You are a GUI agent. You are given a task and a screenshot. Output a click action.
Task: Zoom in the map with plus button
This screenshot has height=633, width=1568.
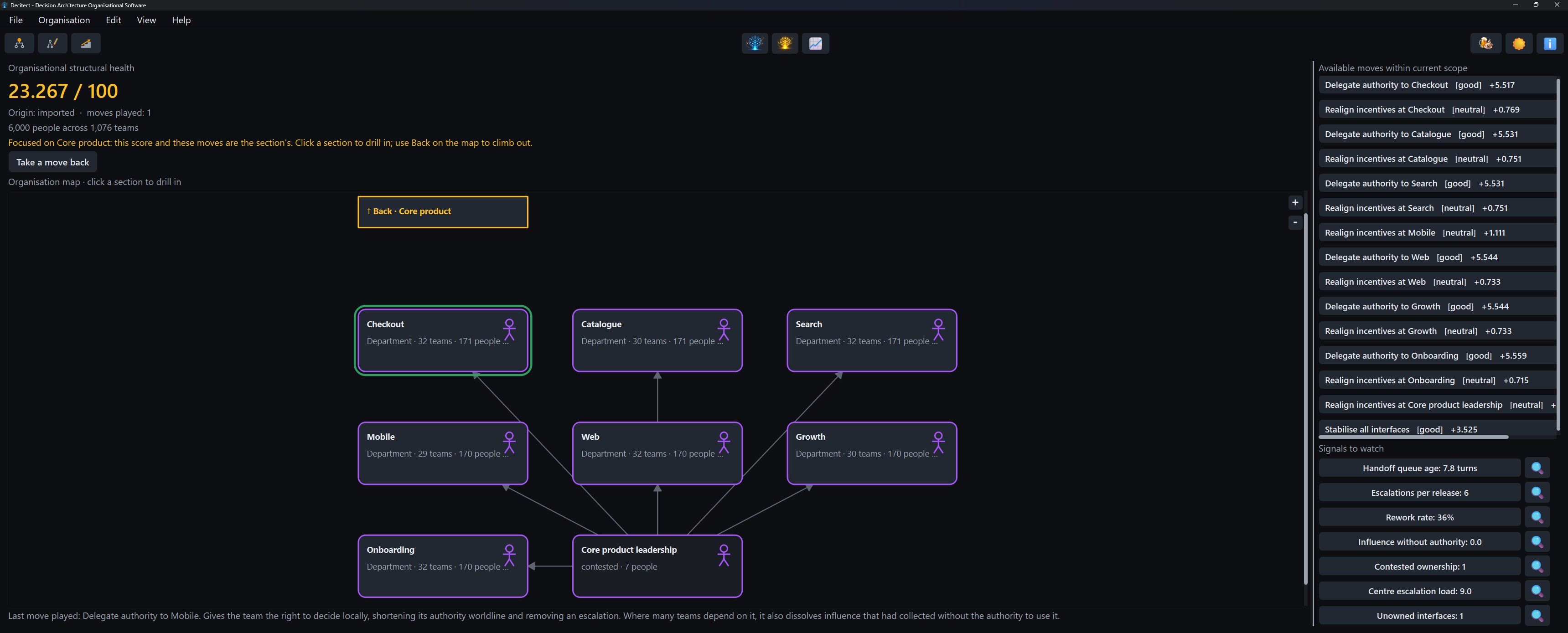(1295, 203)
